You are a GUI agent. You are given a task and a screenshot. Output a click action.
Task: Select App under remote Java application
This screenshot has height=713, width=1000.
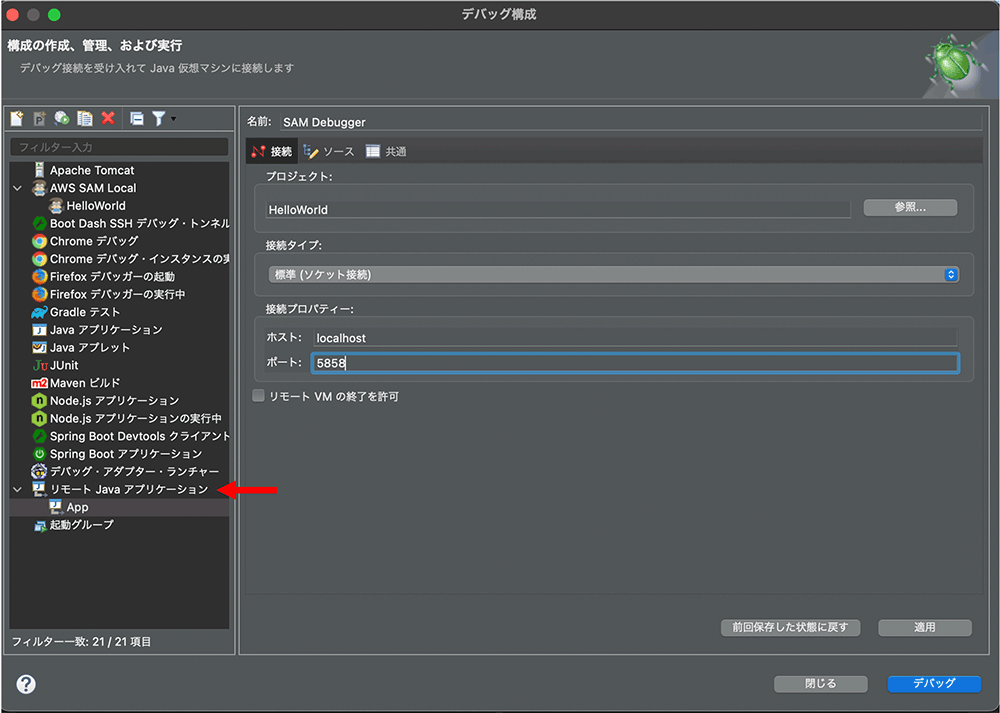click(x=77, y=507)
